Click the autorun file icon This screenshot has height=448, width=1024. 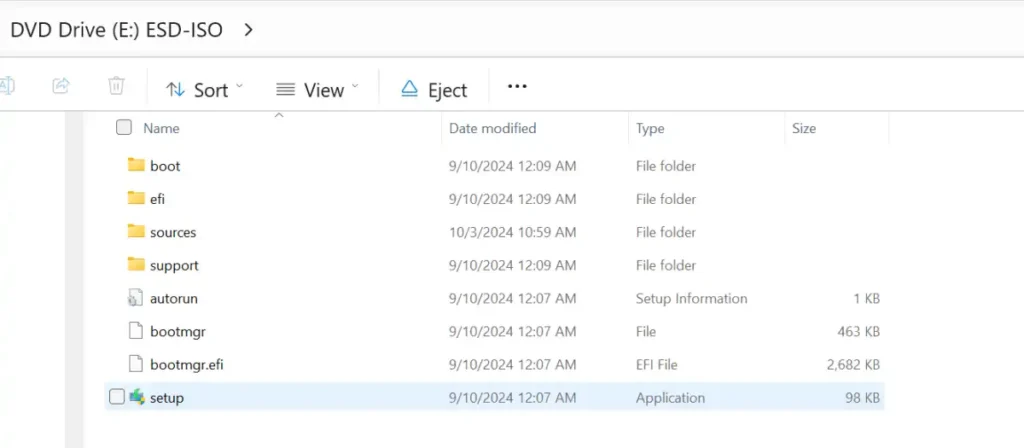[135, 298]
